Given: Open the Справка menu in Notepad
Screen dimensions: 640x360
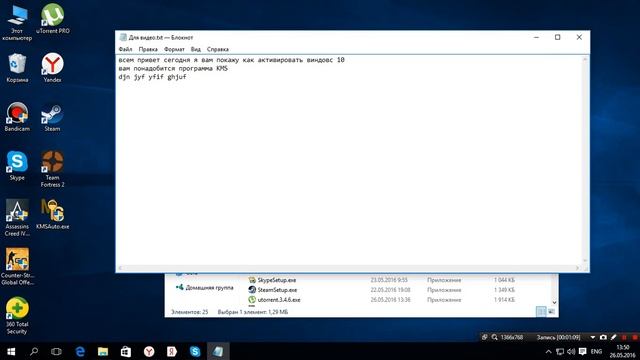Looking at the screenshot, I should pos(218,49).
